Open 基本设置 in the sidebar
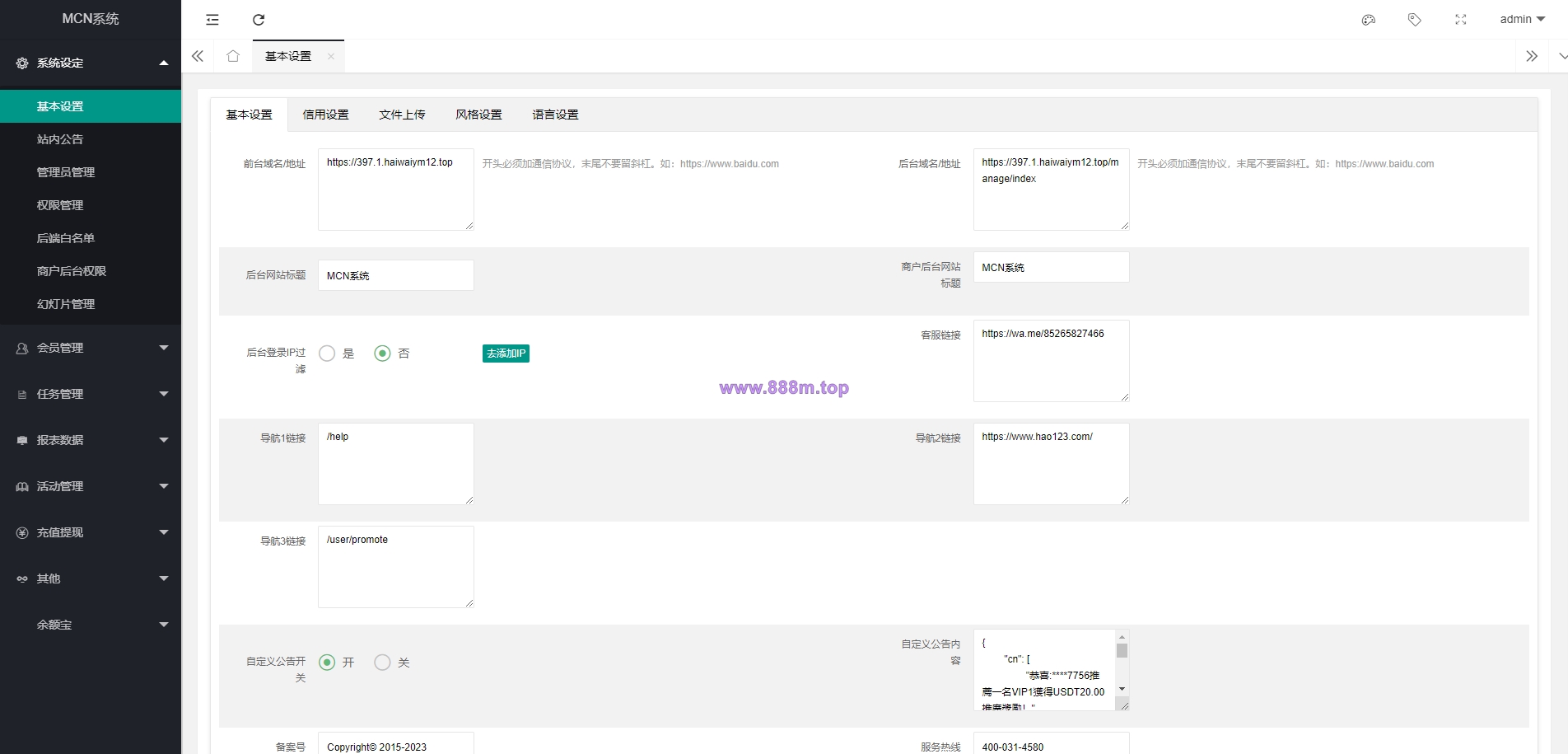Image resolution: width=1568 pixels, height=754 pixels. click(91, 106)
